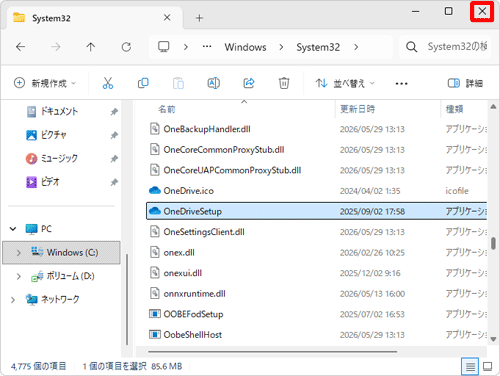Click System32 in the address breadcrumb
Viewport: 500px width, 376px height.
318,47
